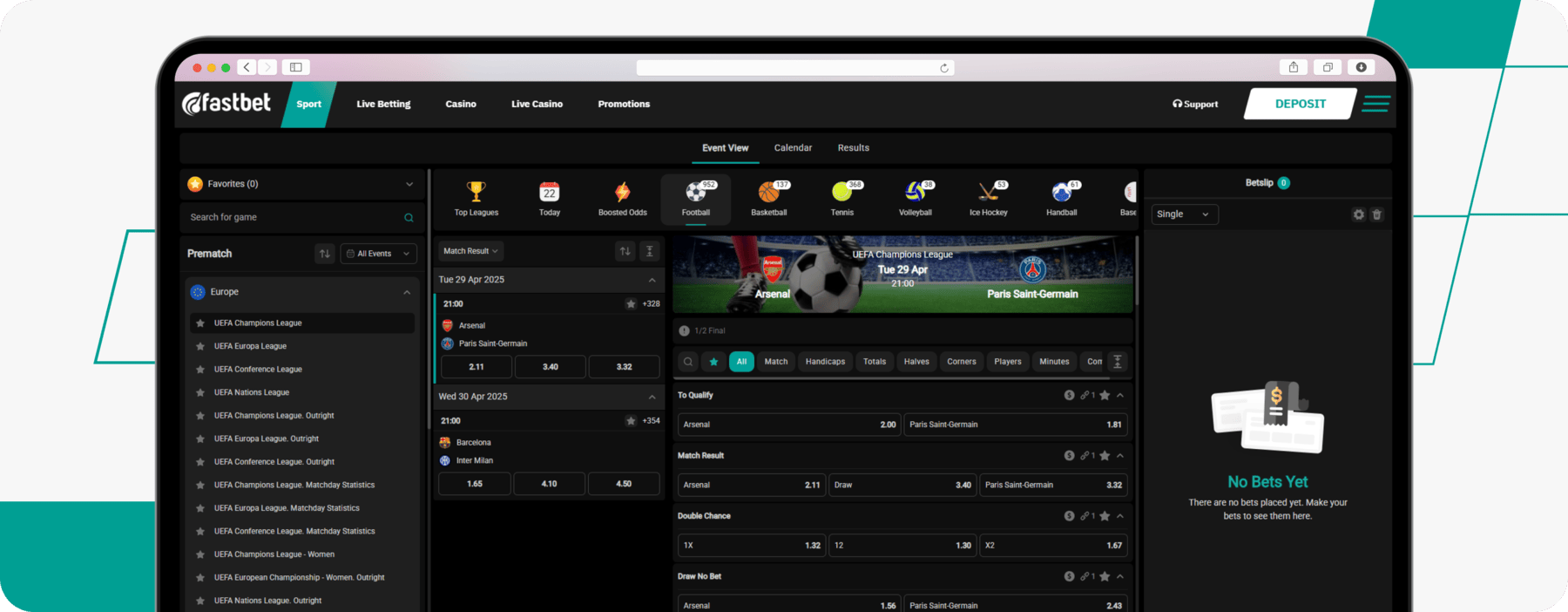Favorite UEFA Europa League star
This screenshot has height=612, width=1568.
(x=200, y=346)
